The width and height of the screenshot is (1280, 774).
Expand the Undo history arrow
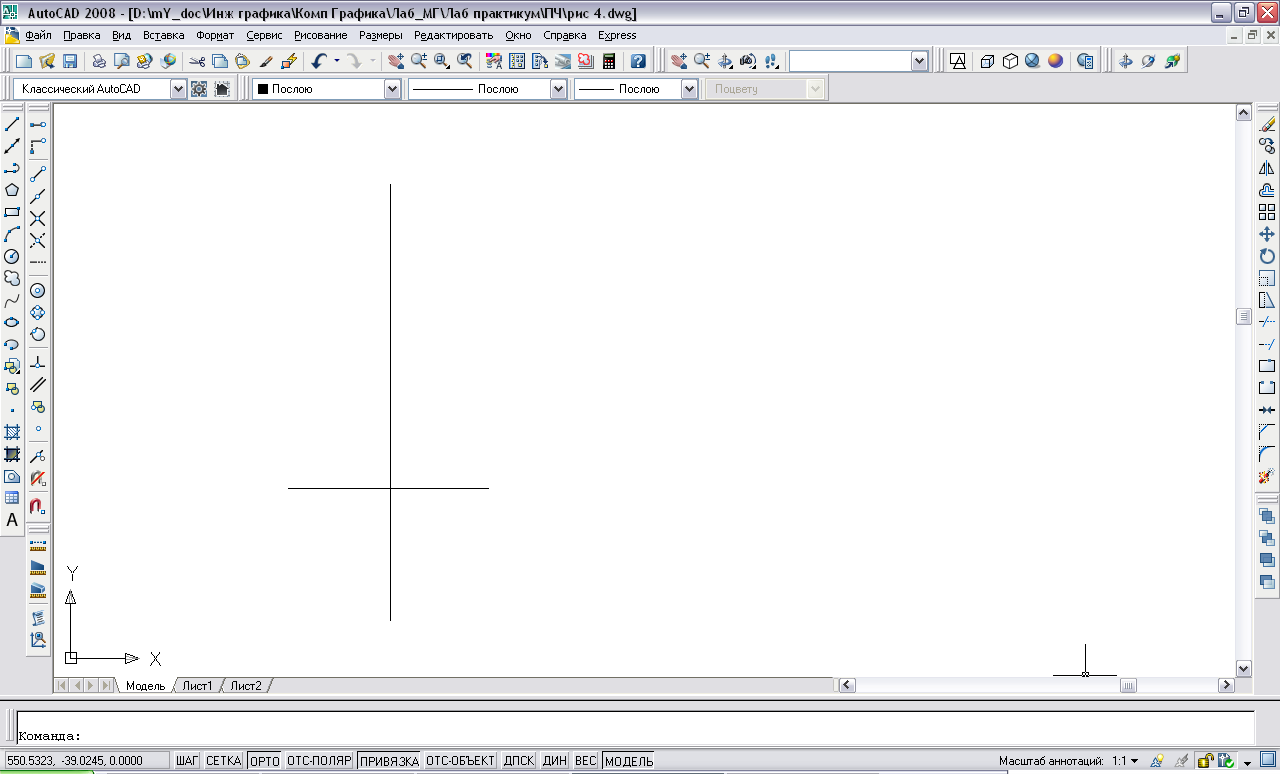[337, 61]
